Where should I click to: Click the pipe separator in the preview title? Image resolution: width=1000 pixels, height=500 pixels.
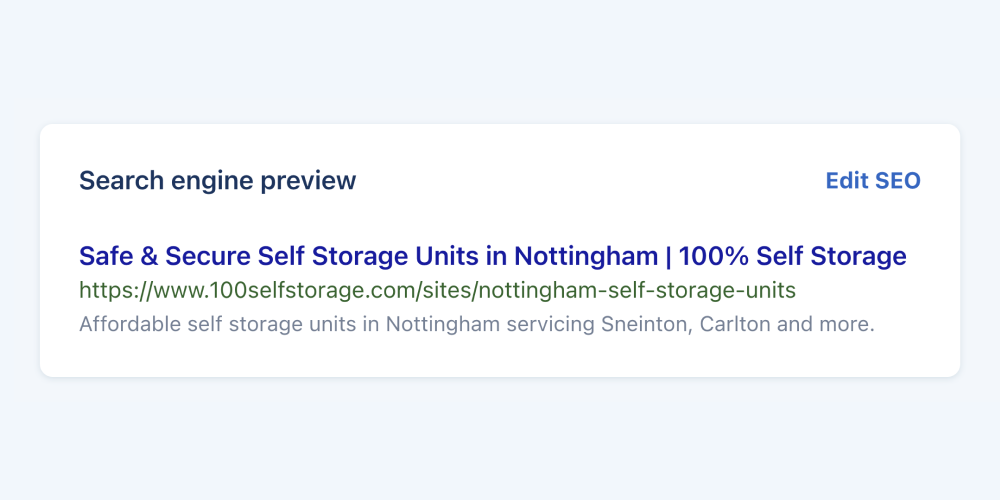(668, 256)
